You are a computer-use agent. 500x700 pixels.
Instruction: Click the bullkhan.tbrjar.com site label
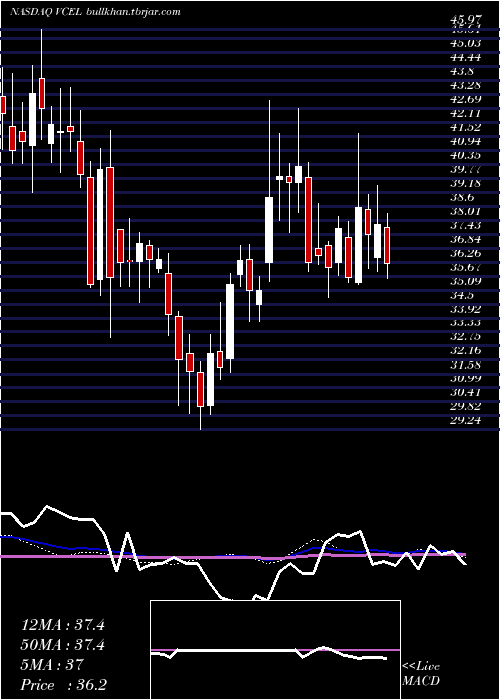132,12
